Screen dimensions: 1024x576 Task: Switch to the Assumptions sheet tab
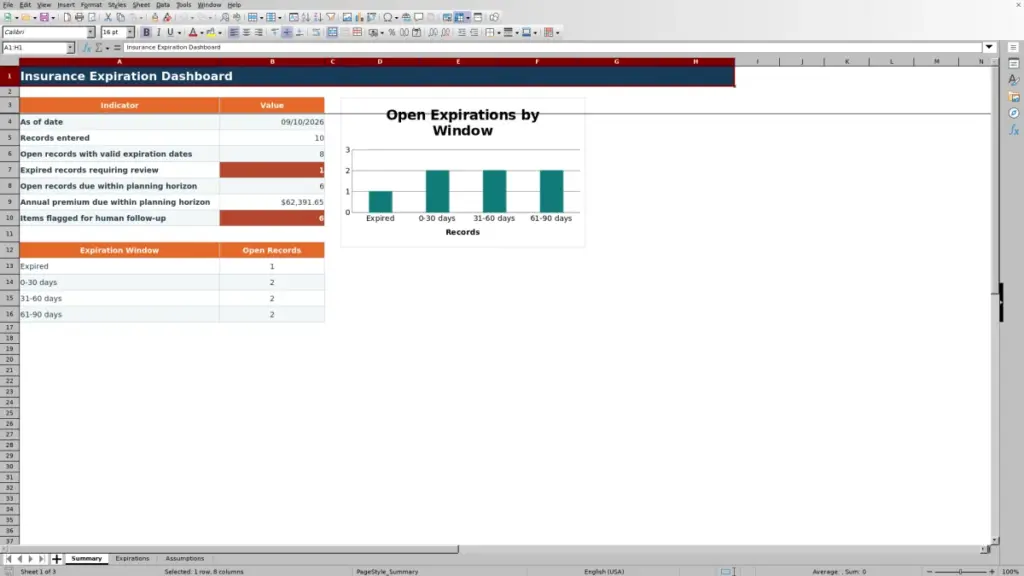tap(185, 558)
